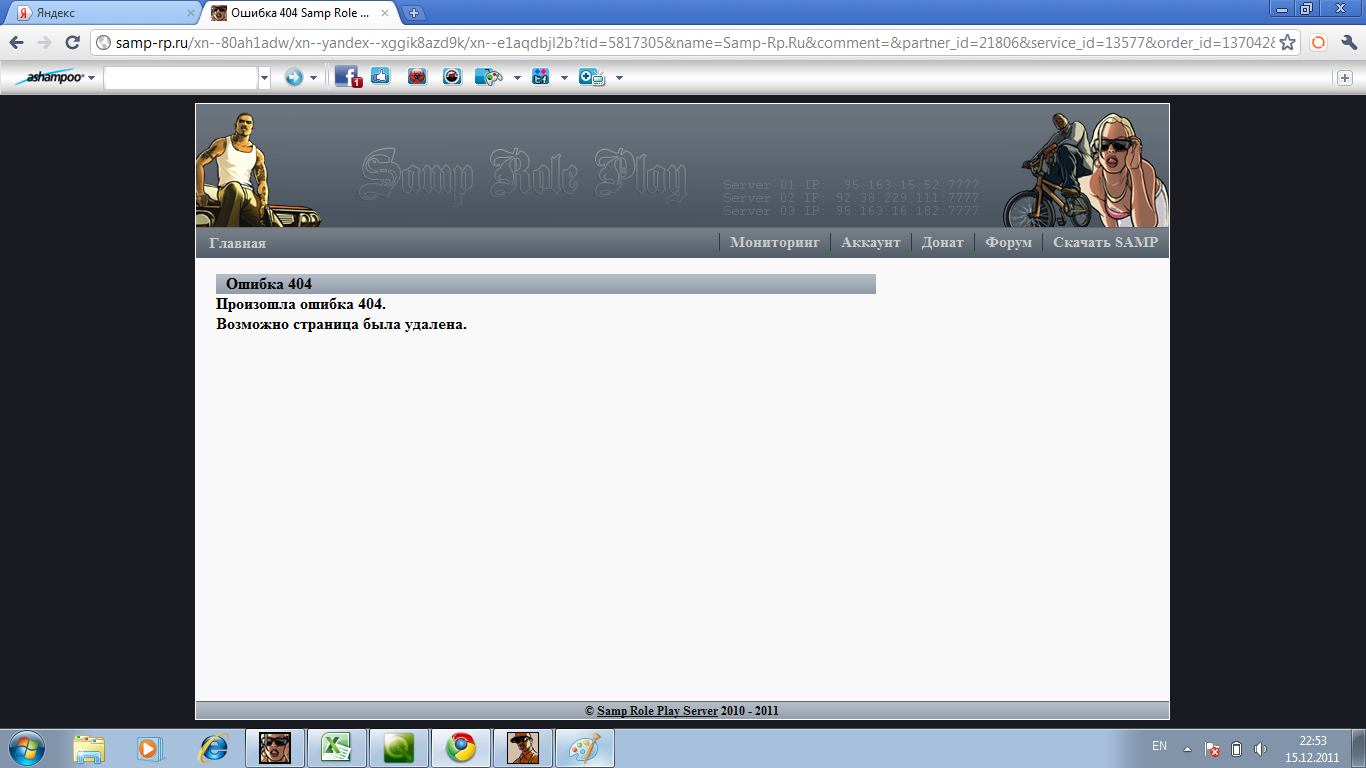
Task: Switch to Google Chrome in the taskbar
Action: click(461, 748)
